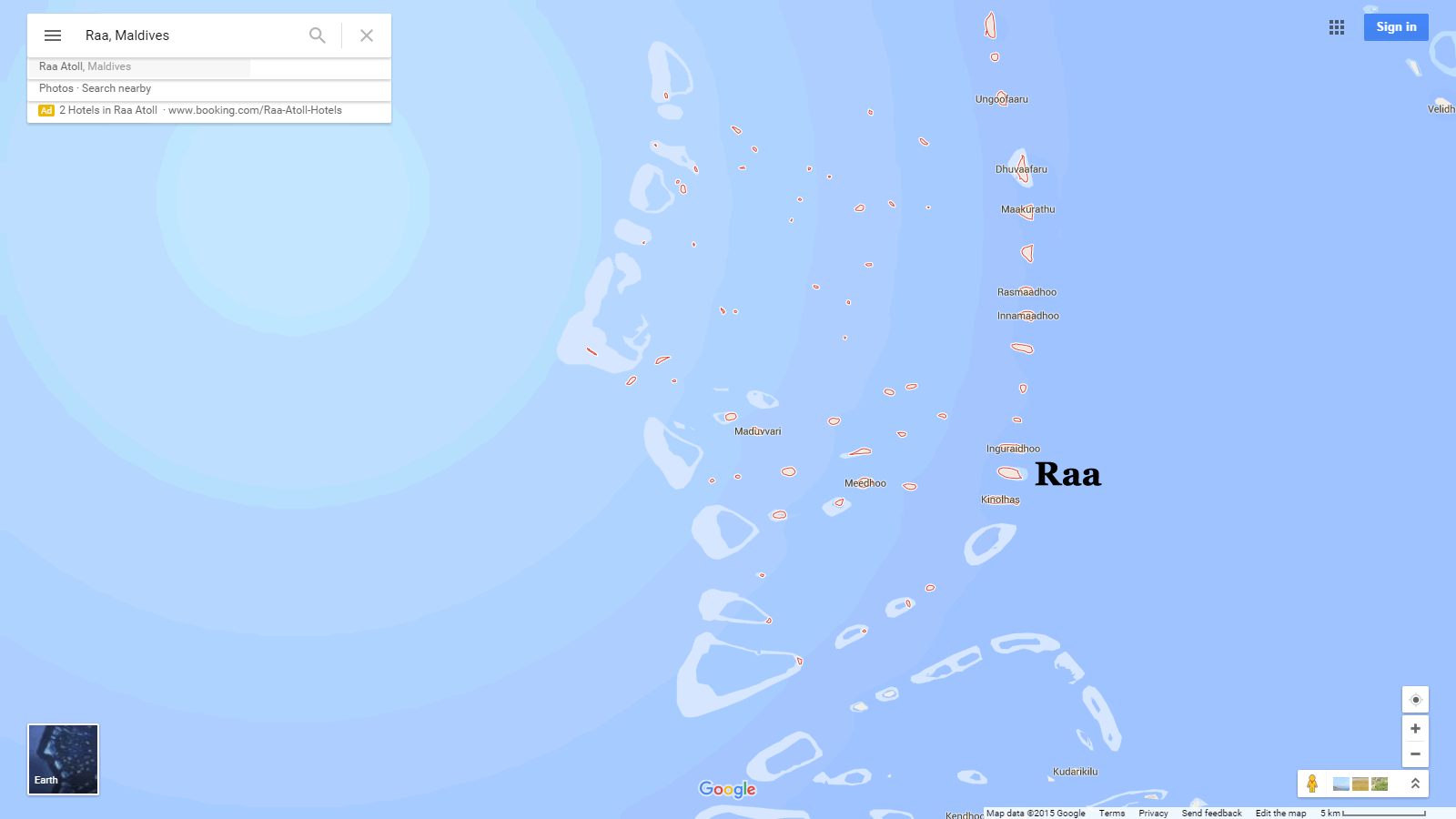1456x819 pixels.
Task: Click the Maakurathu island label
Action: coord(1028,209)
